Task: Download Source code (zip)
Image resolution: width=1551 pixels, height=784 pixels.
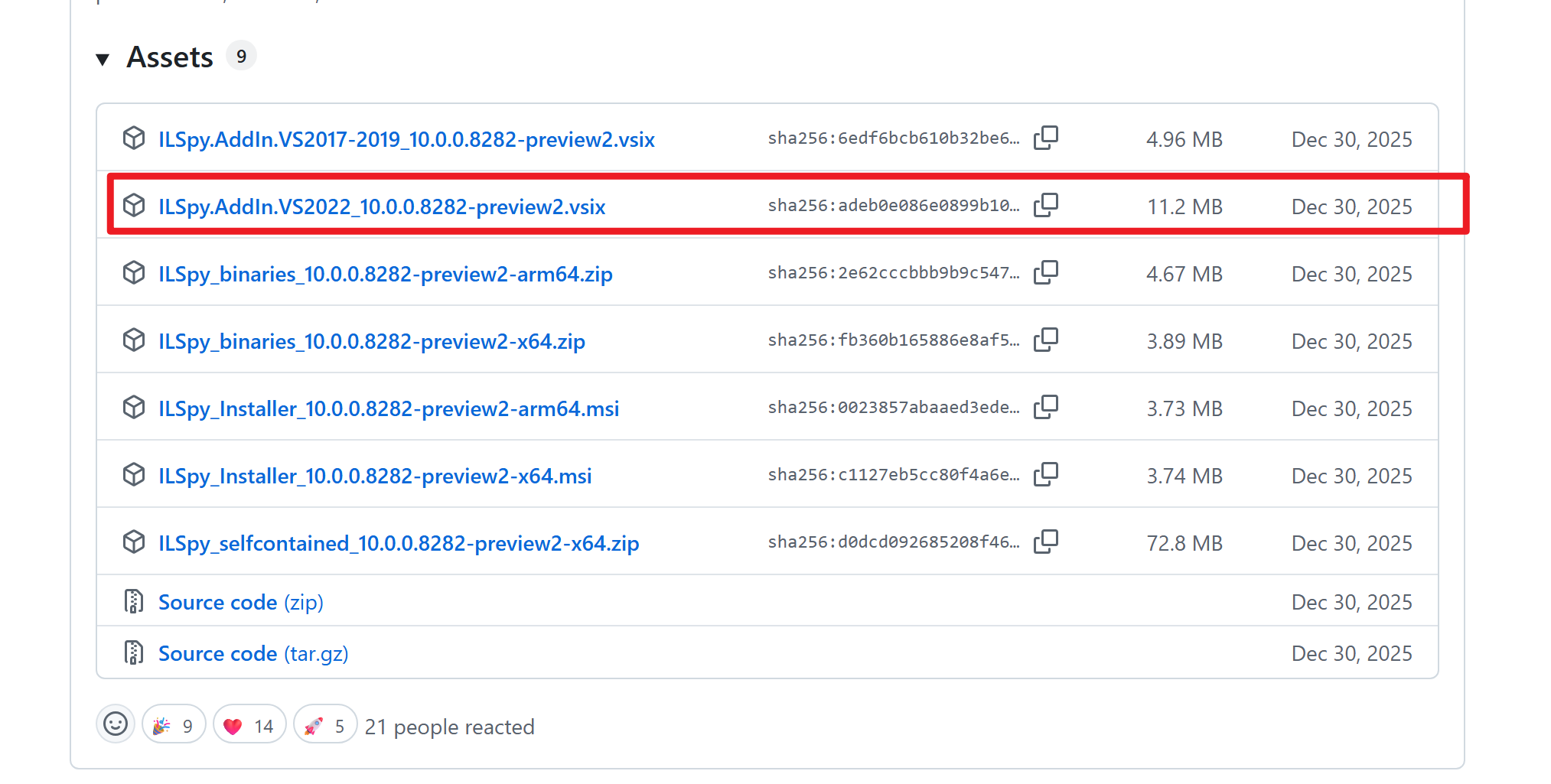Action: pos(241,603)
